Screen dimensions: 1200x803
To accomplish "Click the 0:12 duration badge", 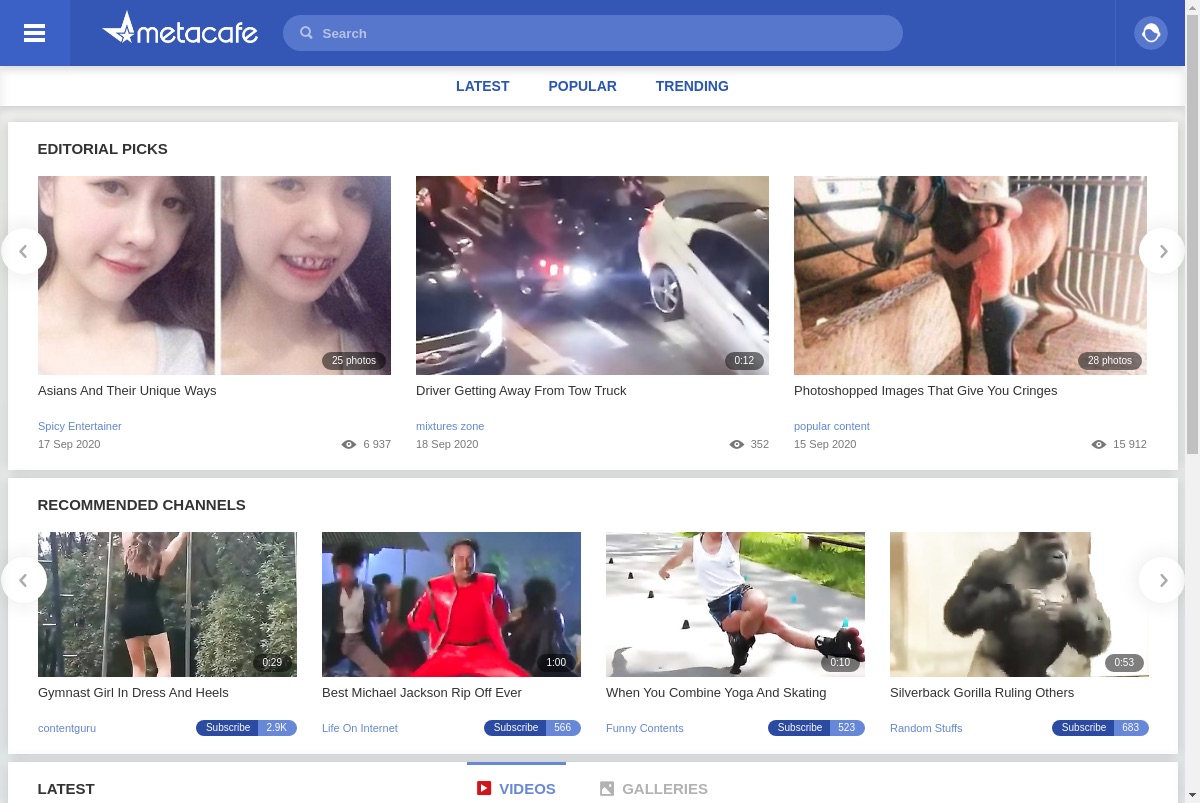I will coord(744,361).
